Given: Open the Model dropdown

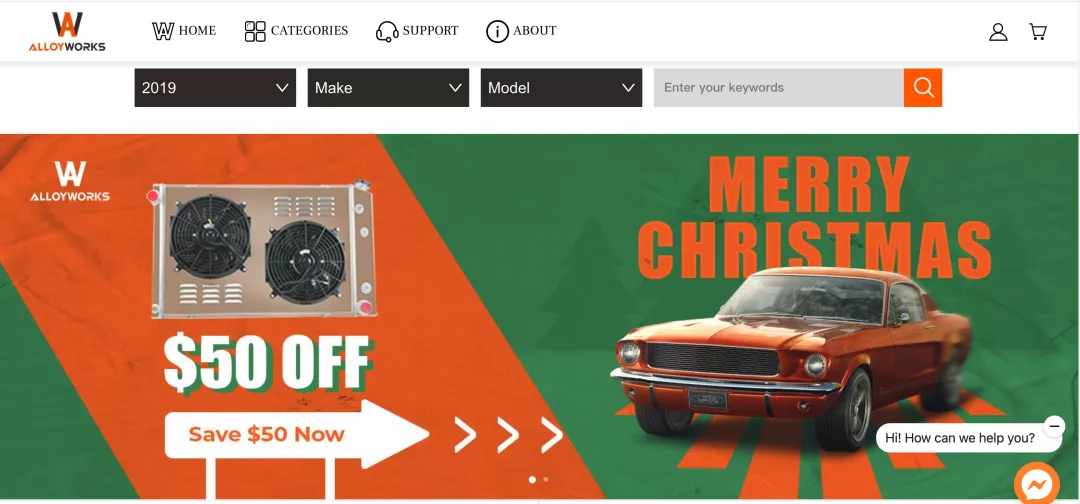Looking at the screenshot, I should [x=561, y=87].
